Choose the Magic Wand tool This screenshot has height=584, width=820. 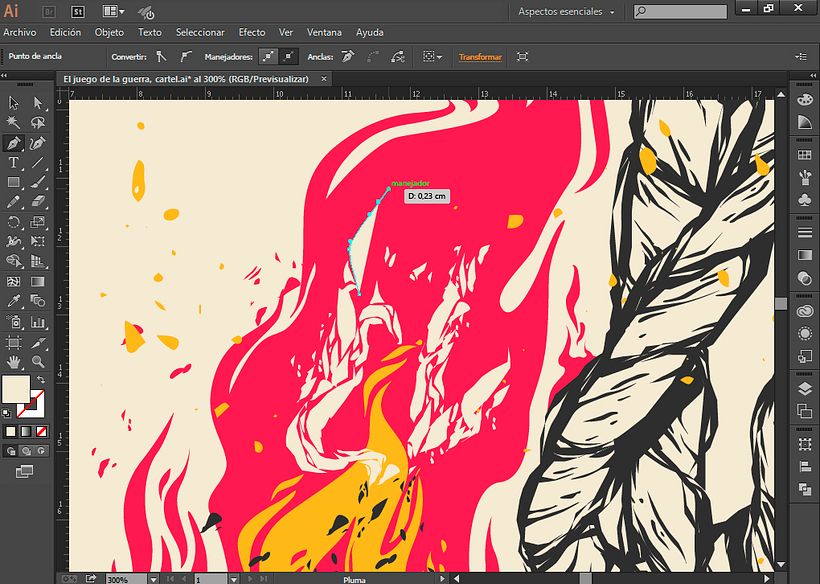[x=14, y=122]
